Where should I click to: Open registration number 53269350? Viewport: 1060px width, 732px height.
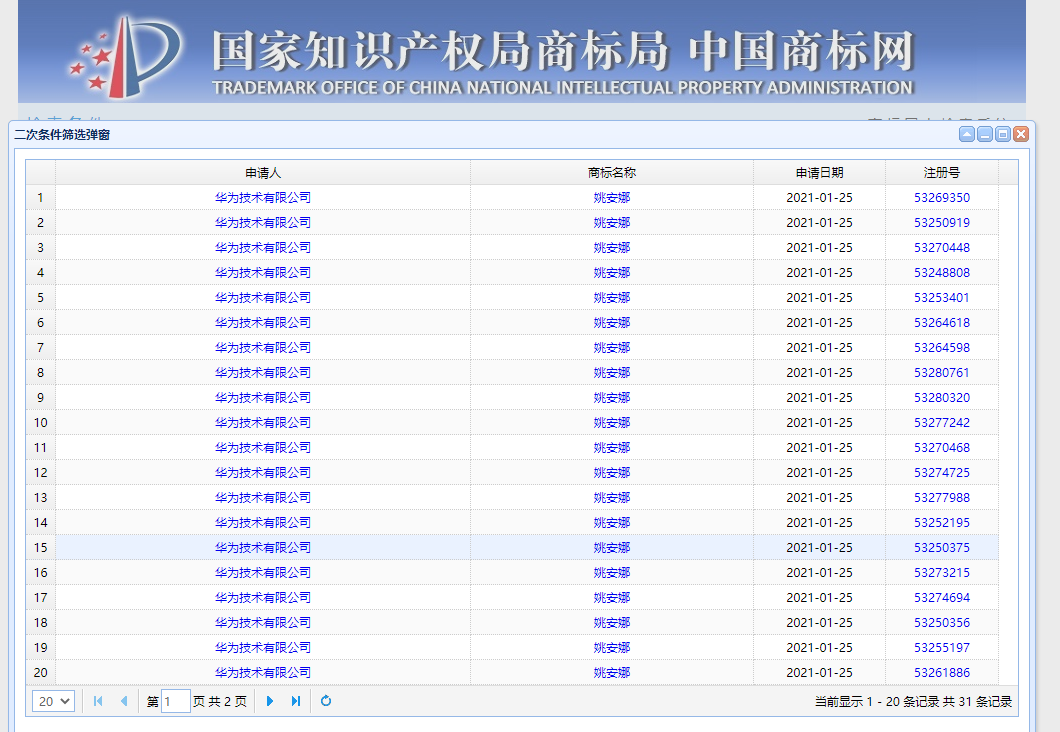click(x=942, y=197)
